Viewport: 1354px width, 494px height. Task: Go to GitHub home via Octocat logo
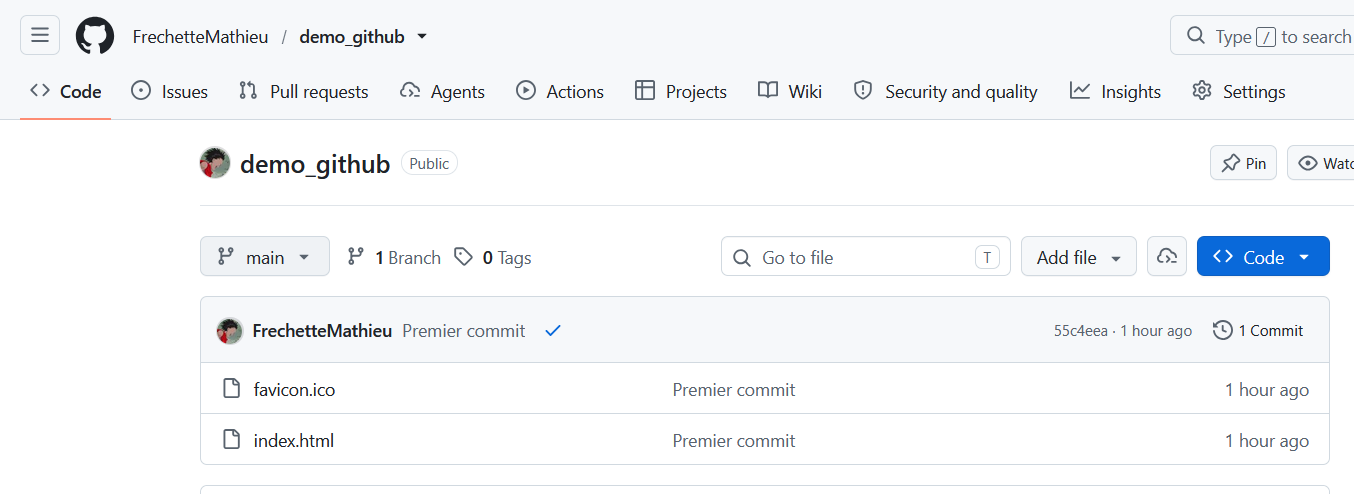95,36
